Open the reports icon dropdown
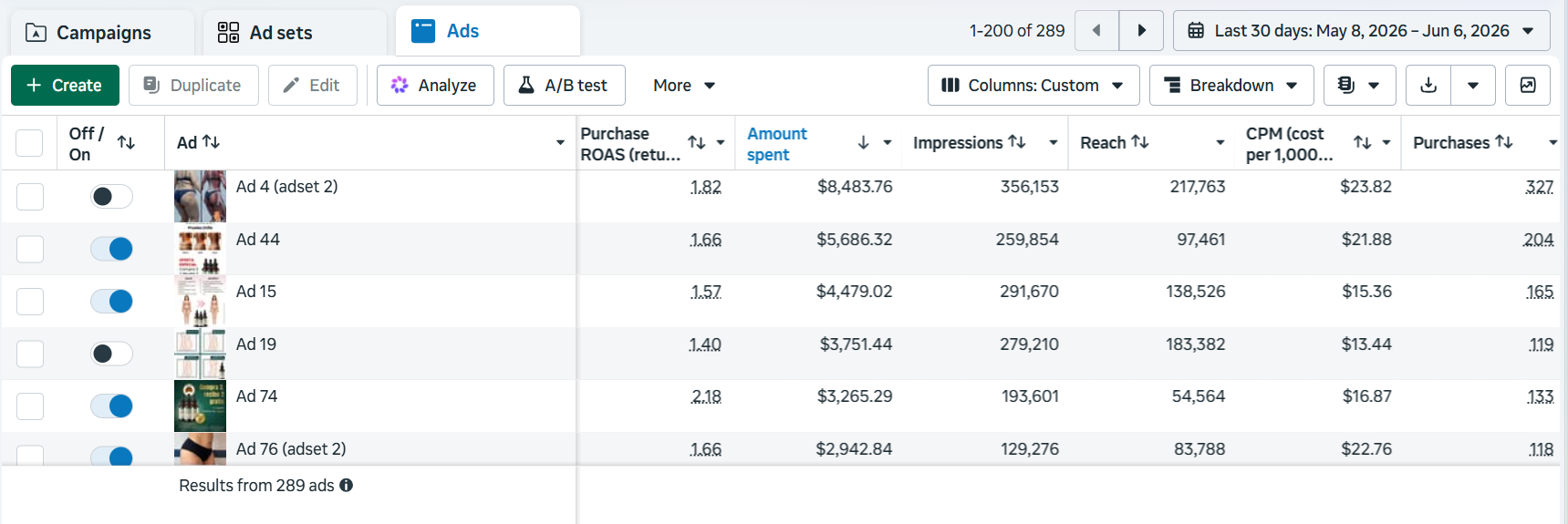The image size is (1568, 524). [1359, 86]
